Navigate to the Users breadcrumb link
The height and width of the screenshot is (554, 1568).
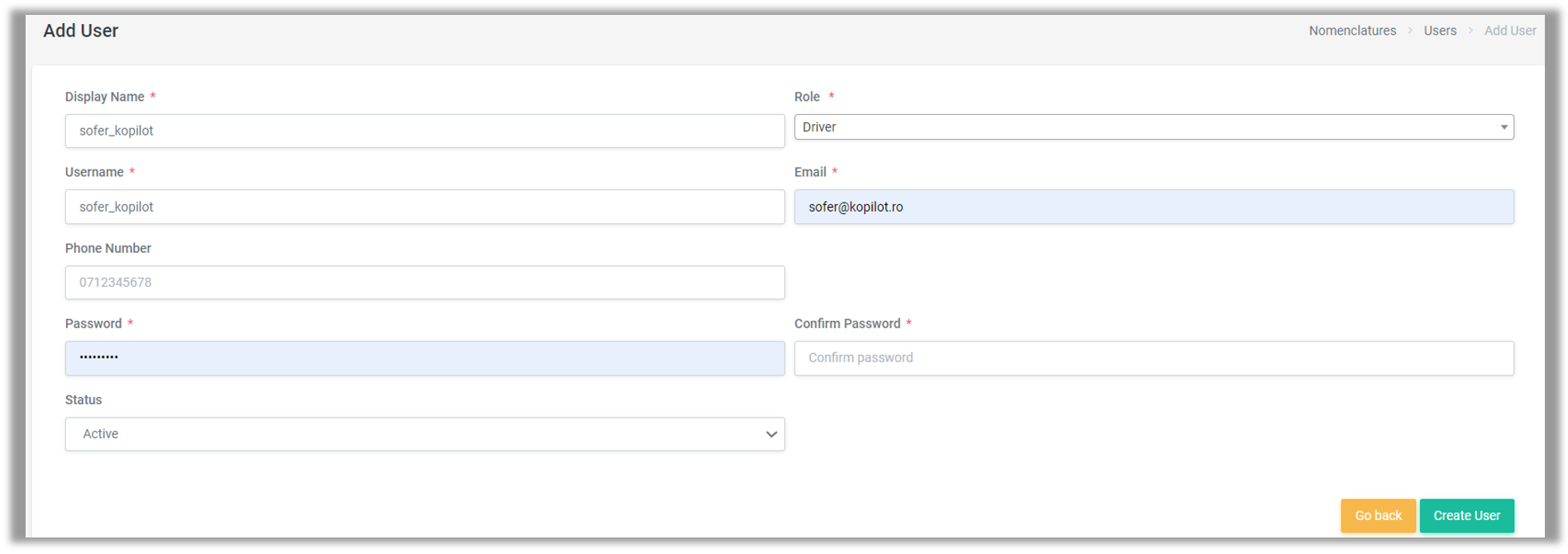tap(1440, 31)
